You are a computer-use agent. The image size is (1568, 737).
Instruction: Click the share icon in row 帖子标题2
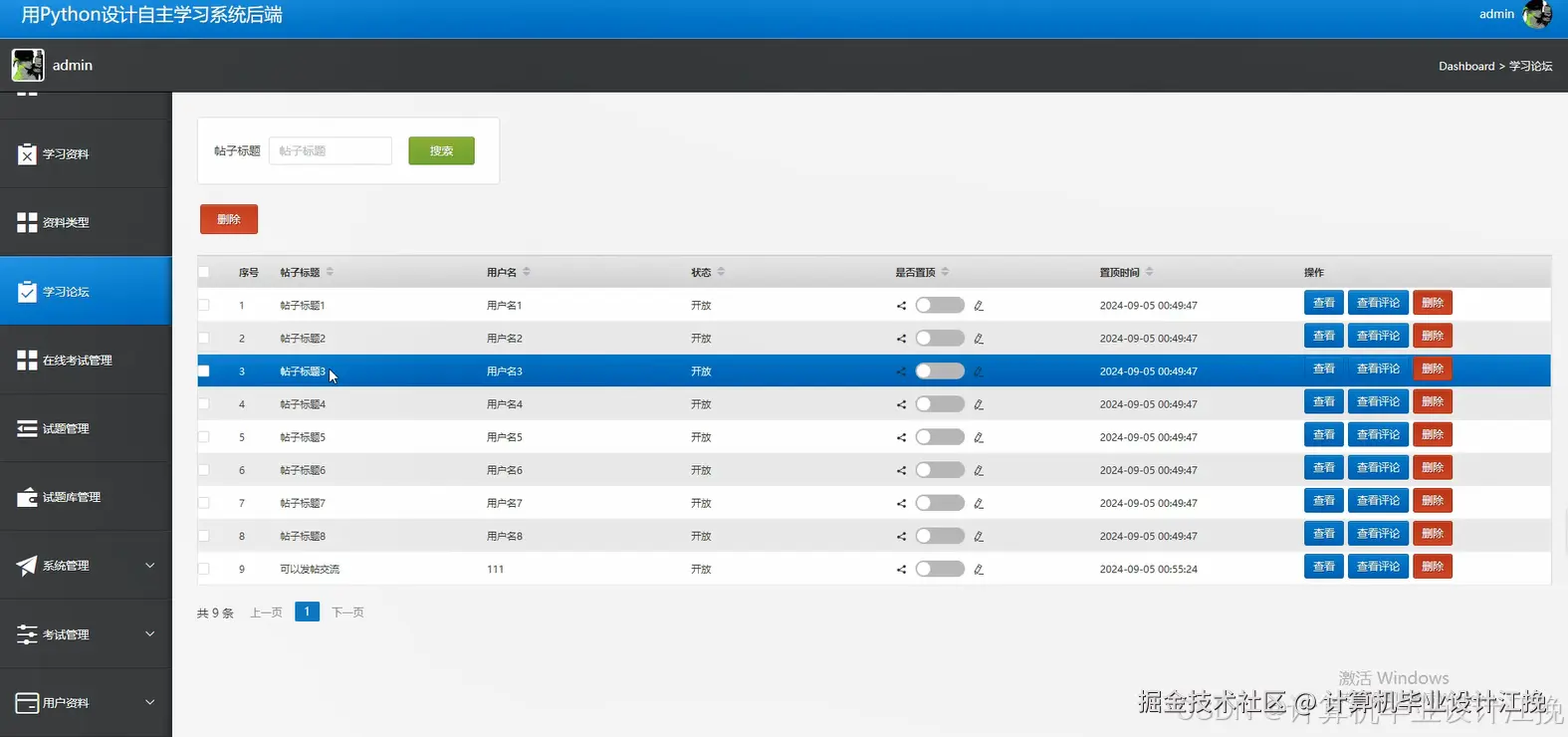[901, 339]
